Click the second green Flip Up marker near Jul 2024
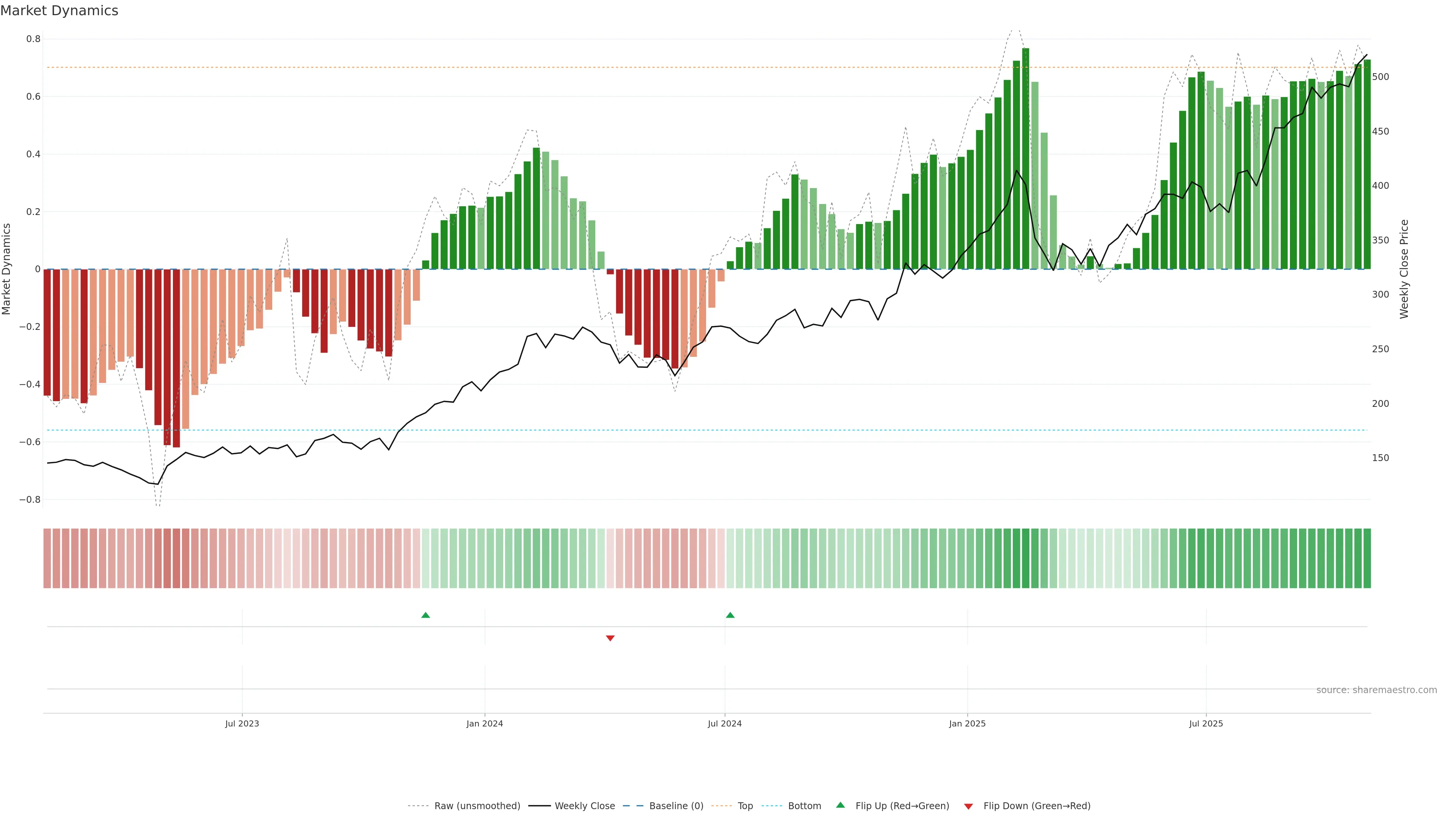Viewport: 1456px width, 819px height. click(730, 615)
